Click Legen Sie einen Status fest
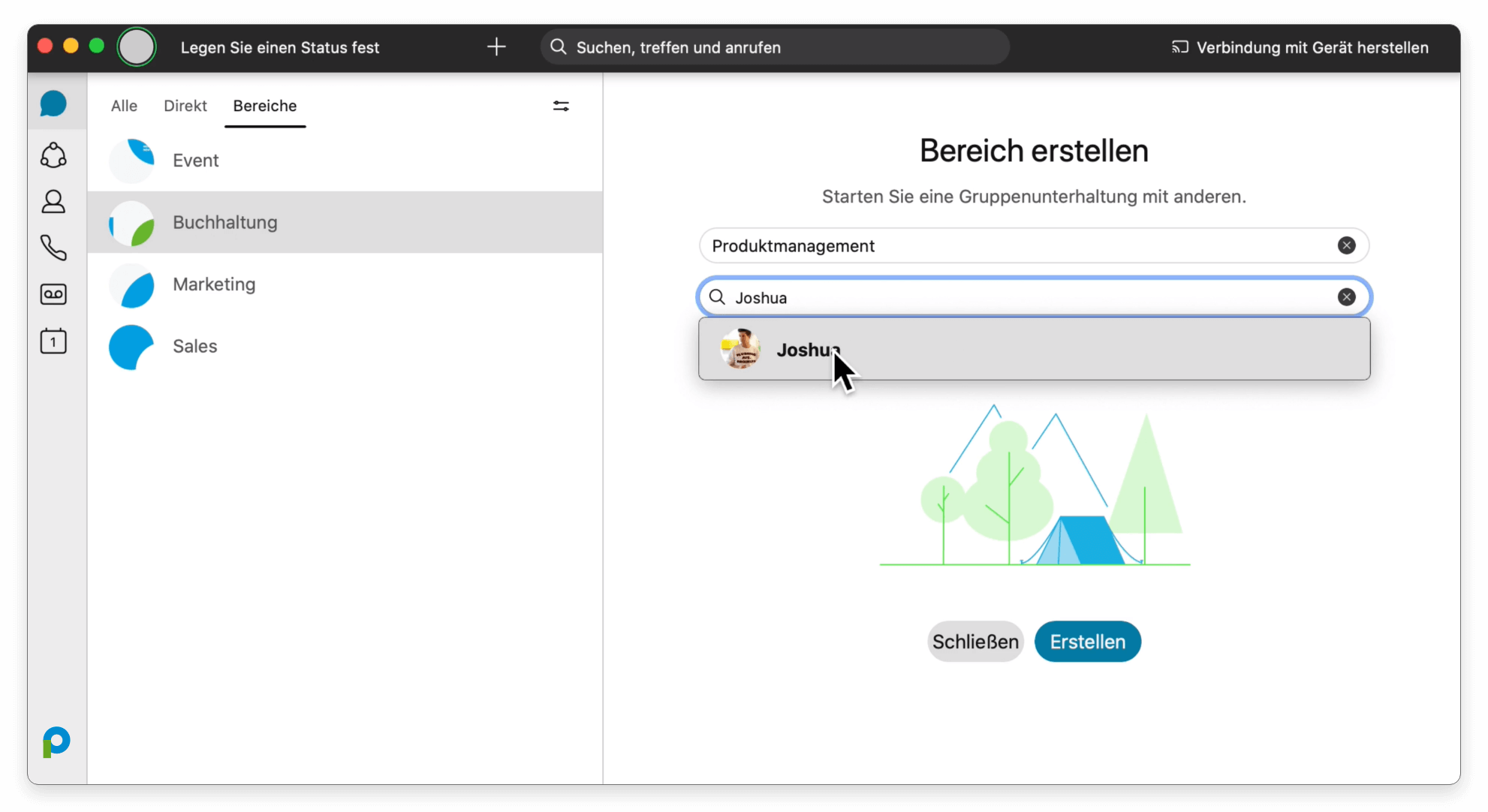This screenshot has width=1488, height=812. click(x=280, y=47)
